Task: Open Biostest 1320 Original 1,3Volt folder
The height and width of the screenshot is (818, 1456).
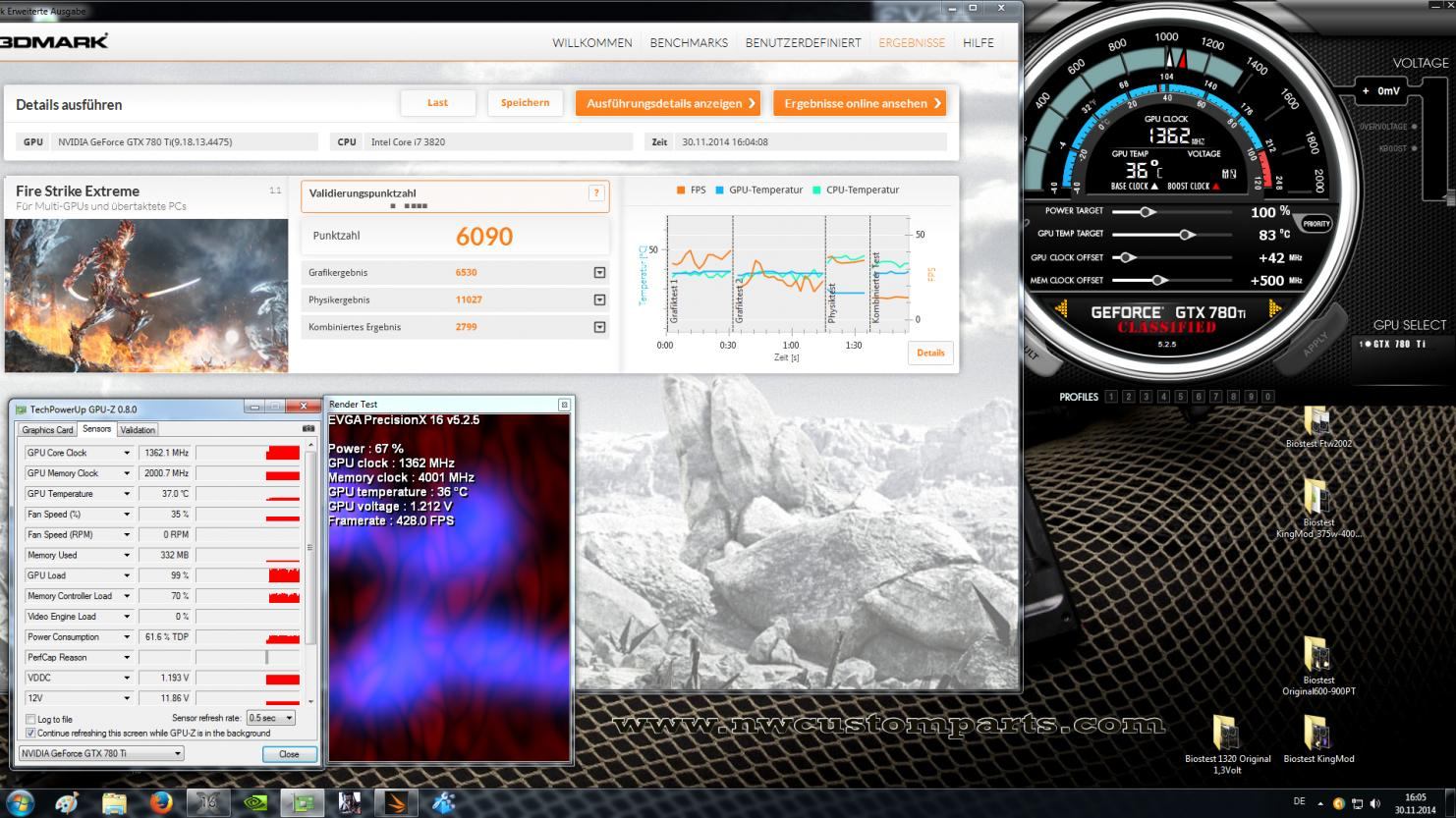Action: [1226, 745]
